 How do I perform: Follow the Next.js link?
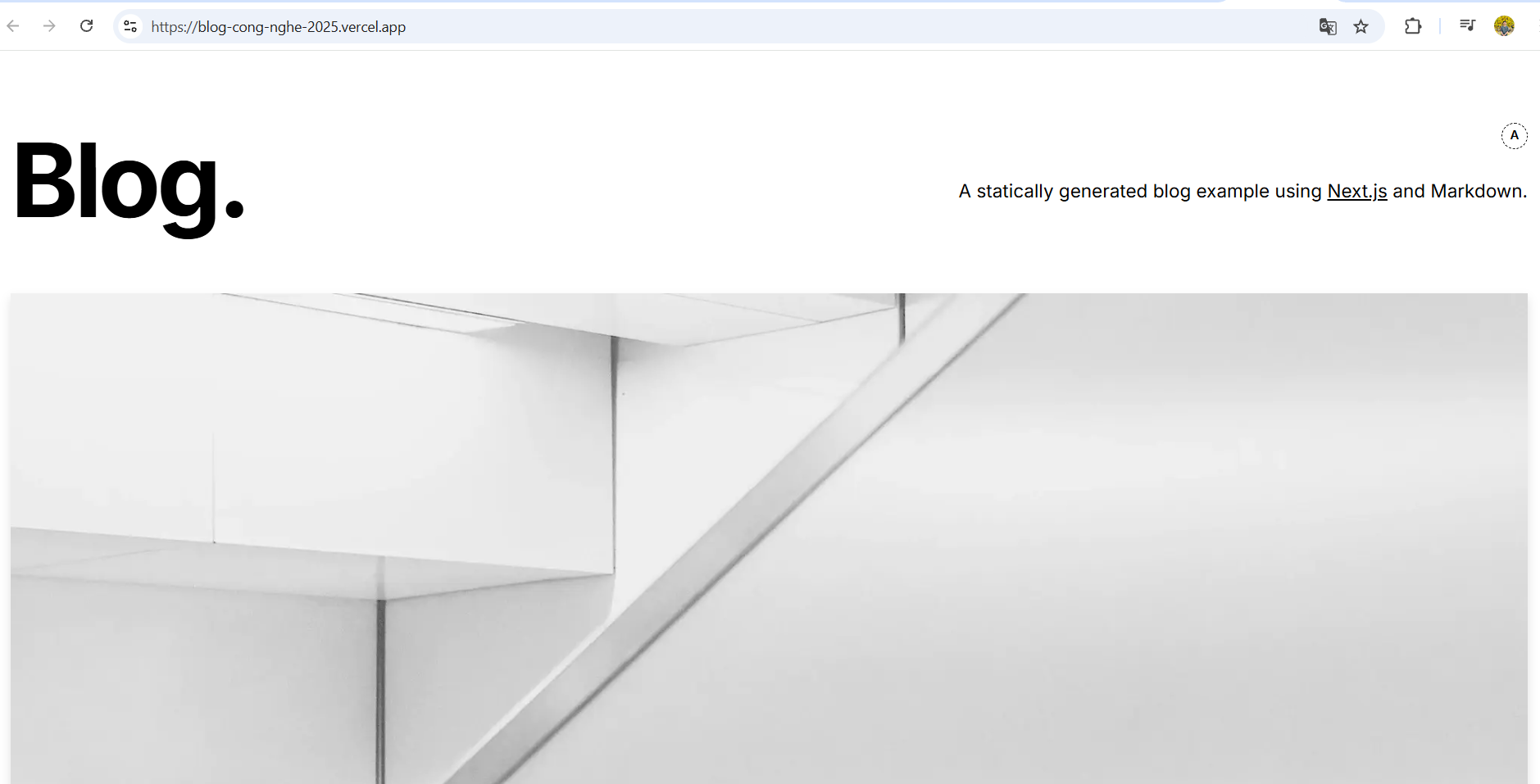[x=1357, y=191]
